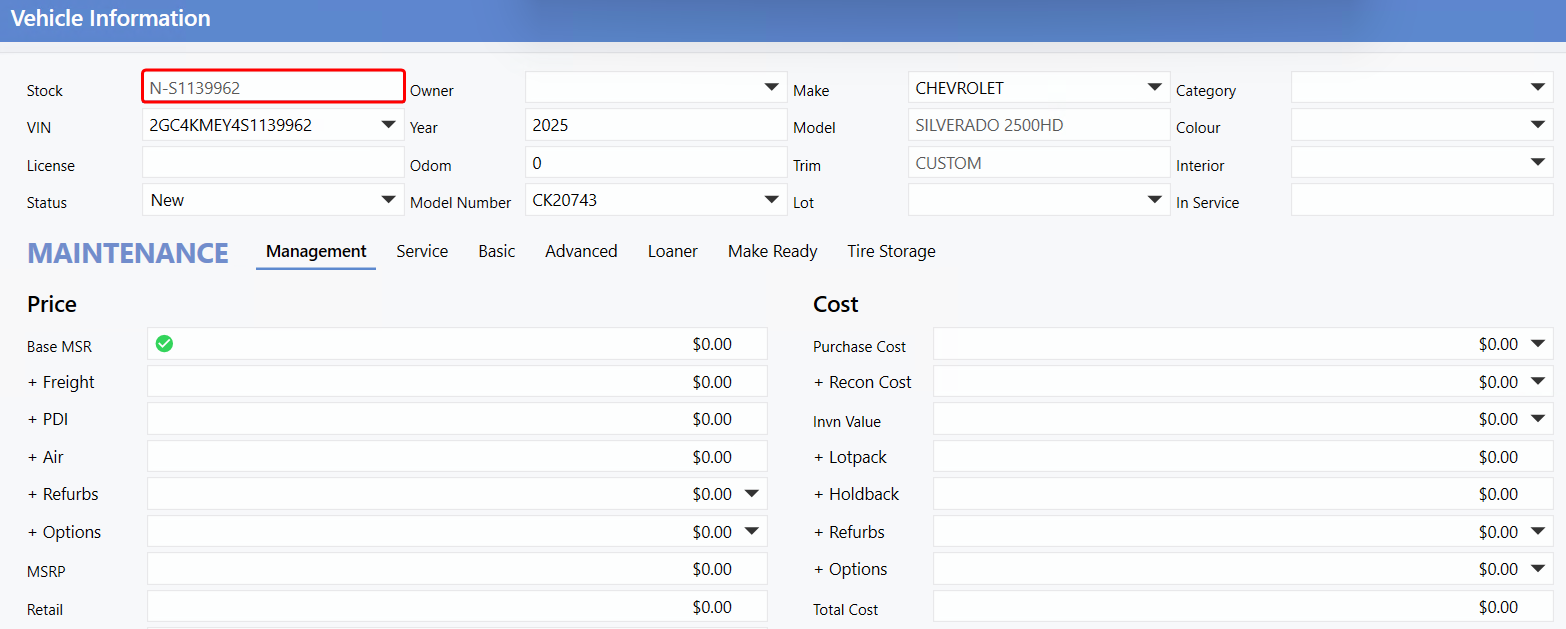The width and height of the screenshot is (1566, 629).
Task: Switch to Tire Storage tab
Action: click(x=891, y=252)
